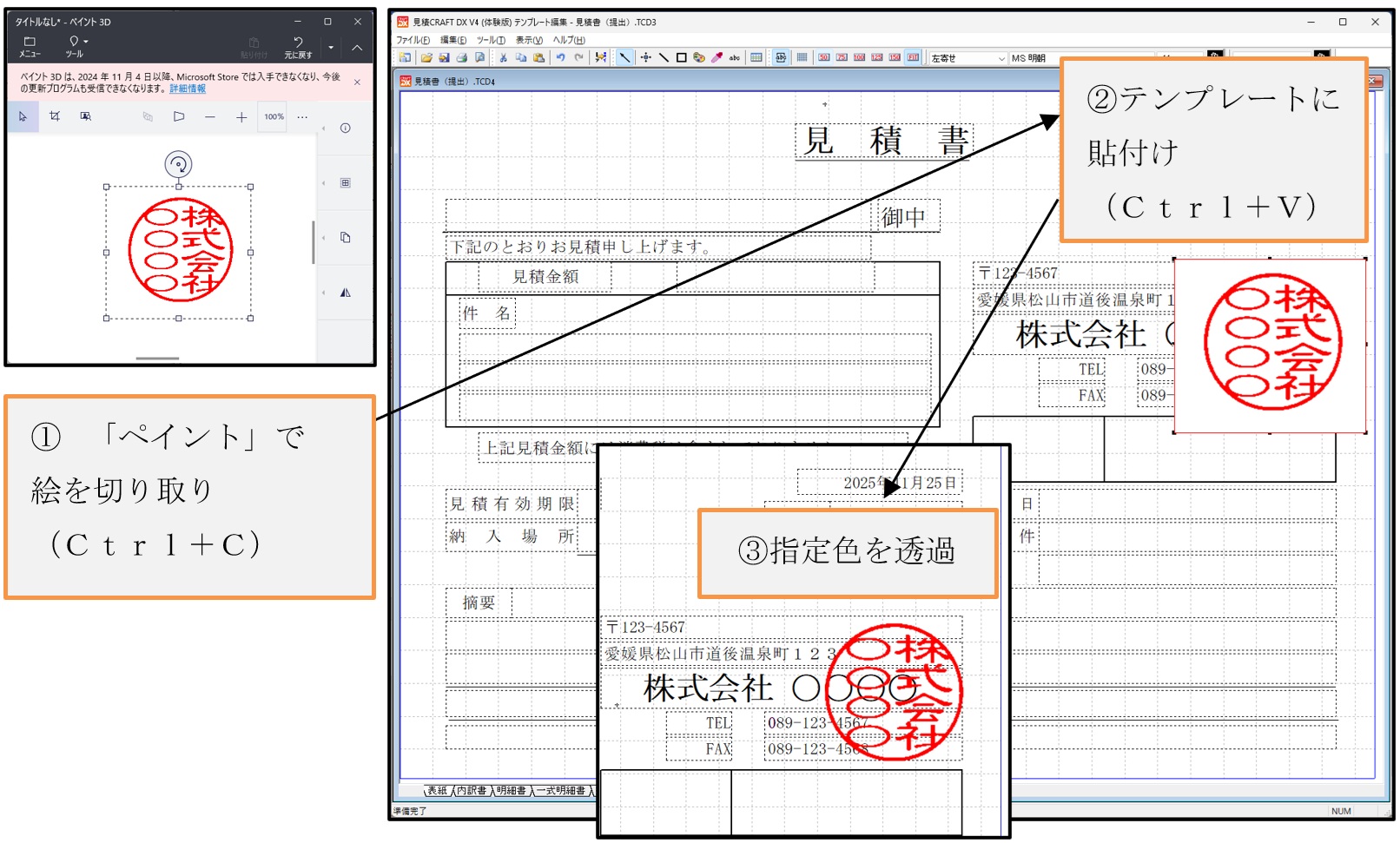The image size is (1400, 843).
Task: Click the 元に戻す undo button in Paint 3D
Action: (x=298, y=47)
